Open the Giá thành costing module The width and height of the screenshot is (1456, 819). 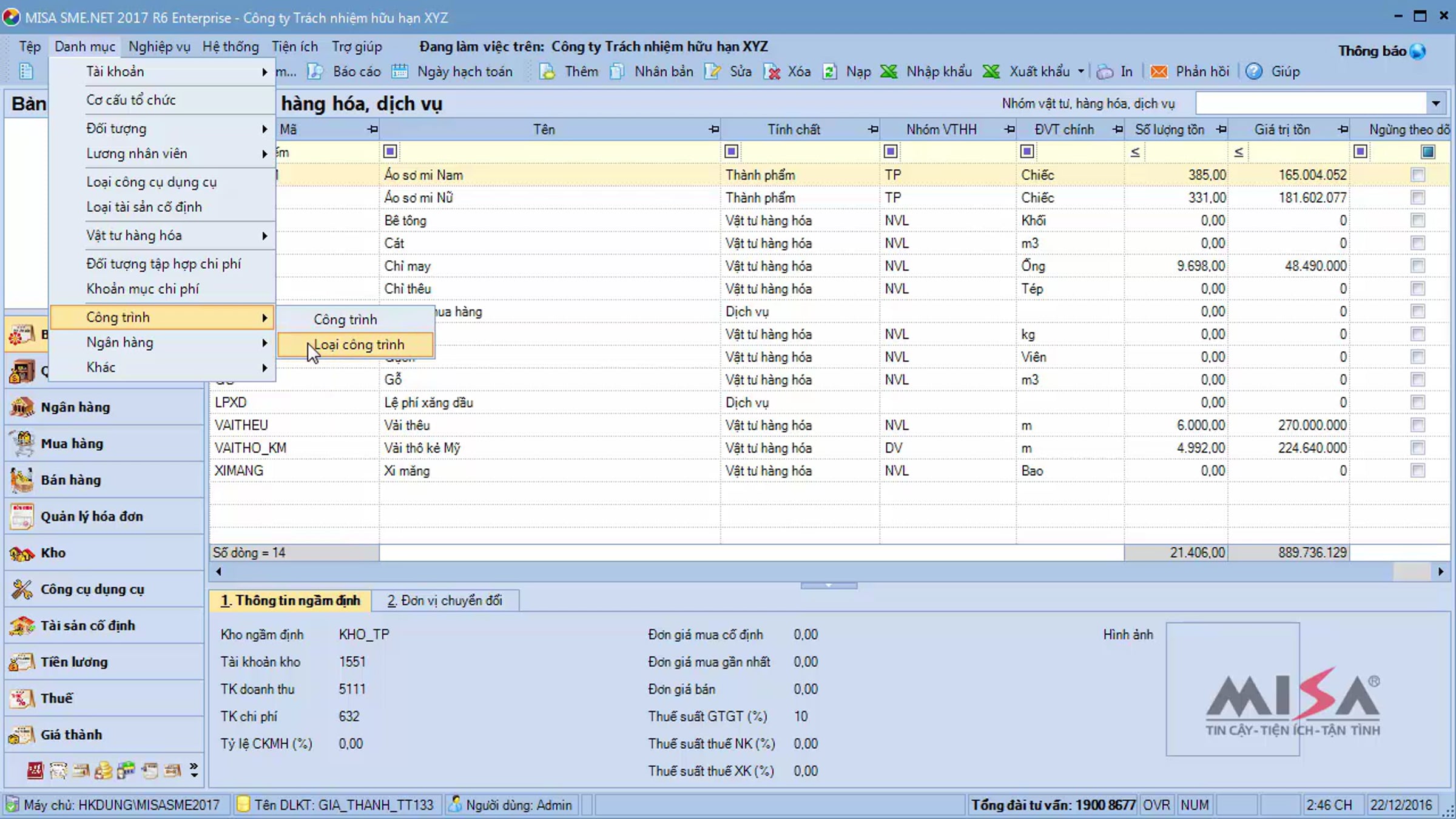(104, 735)
